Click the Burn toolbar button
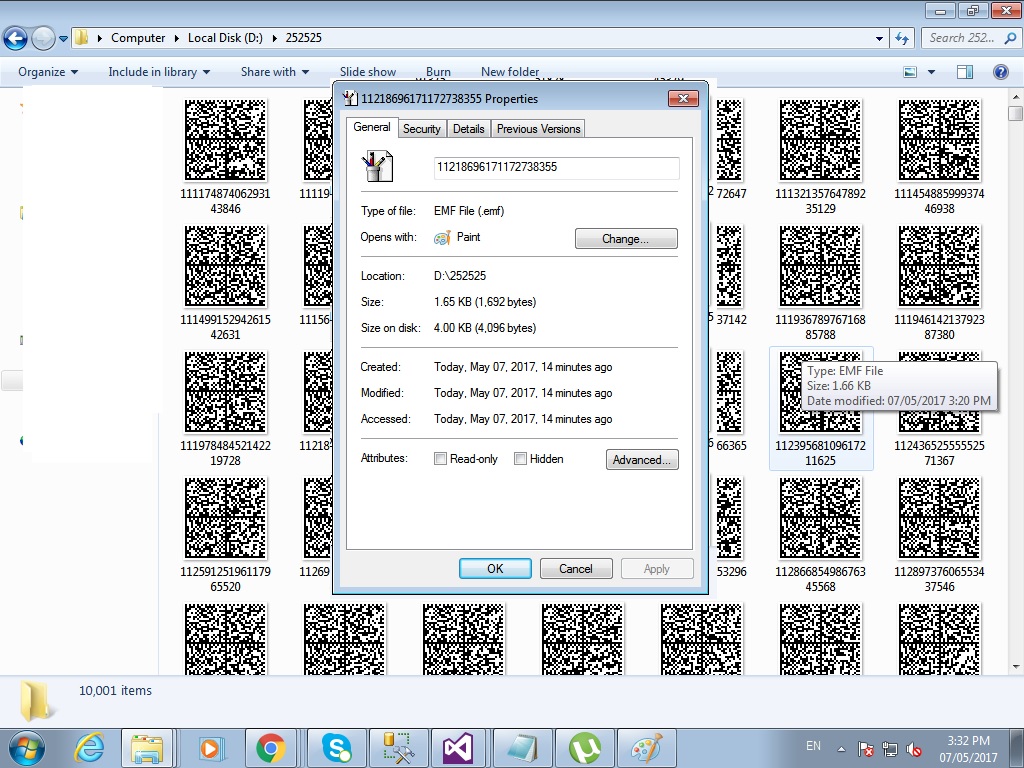 click(x=438, y=72)
